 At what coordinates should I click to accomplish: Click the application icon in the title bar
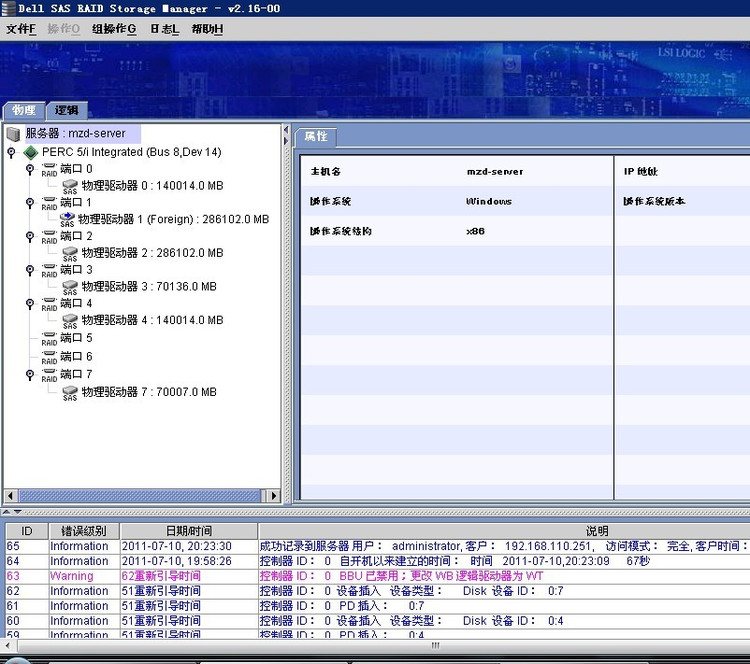9,8
